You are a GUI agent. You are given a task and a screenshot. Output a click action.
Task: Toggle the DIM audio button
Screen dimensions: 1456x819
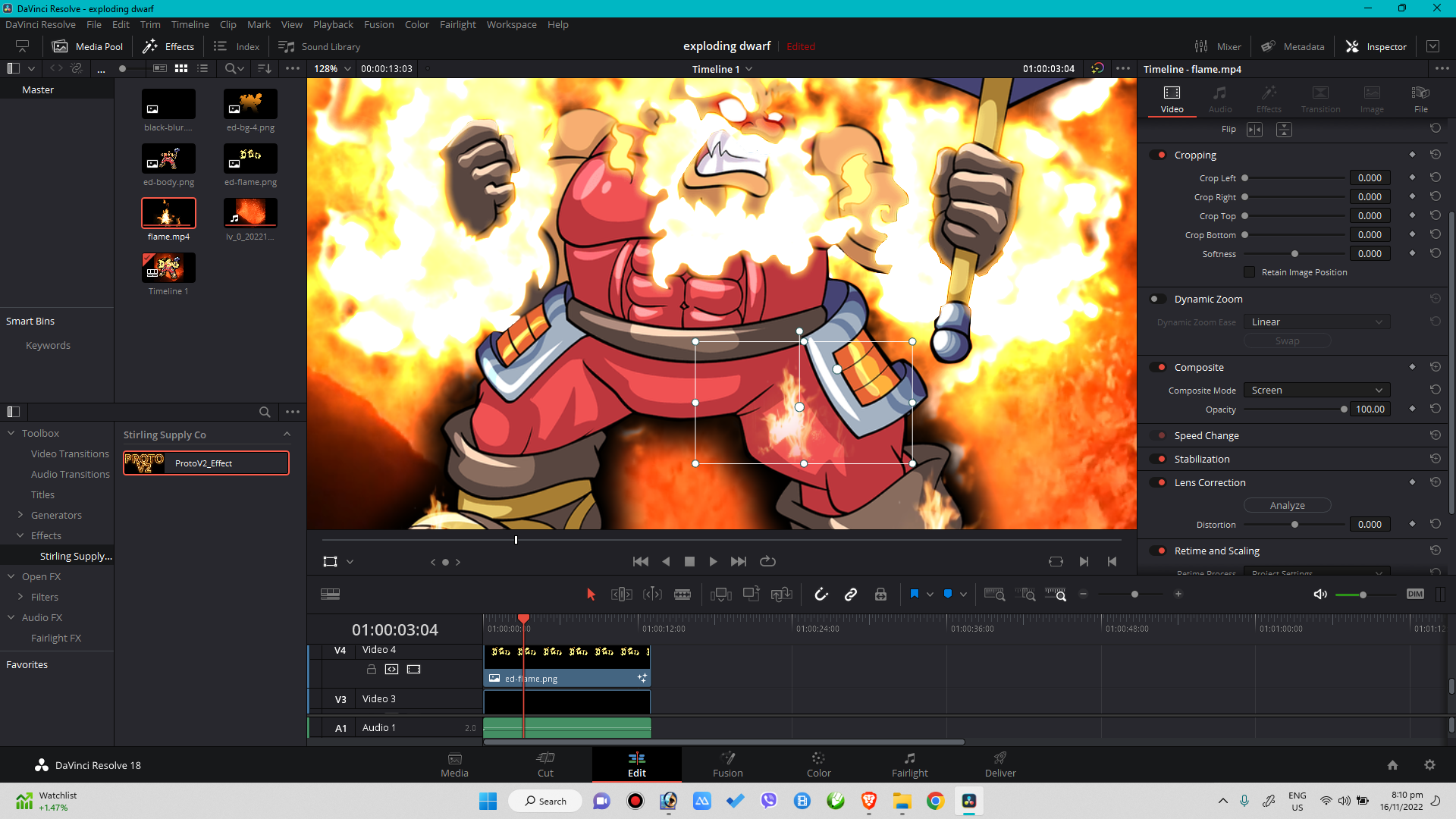click(1415, 595)
